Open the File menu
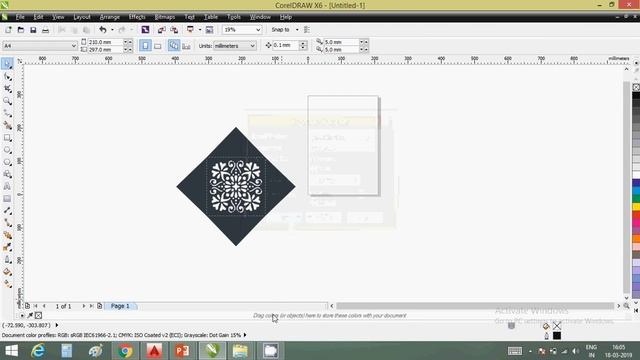 tap(20, 17)
